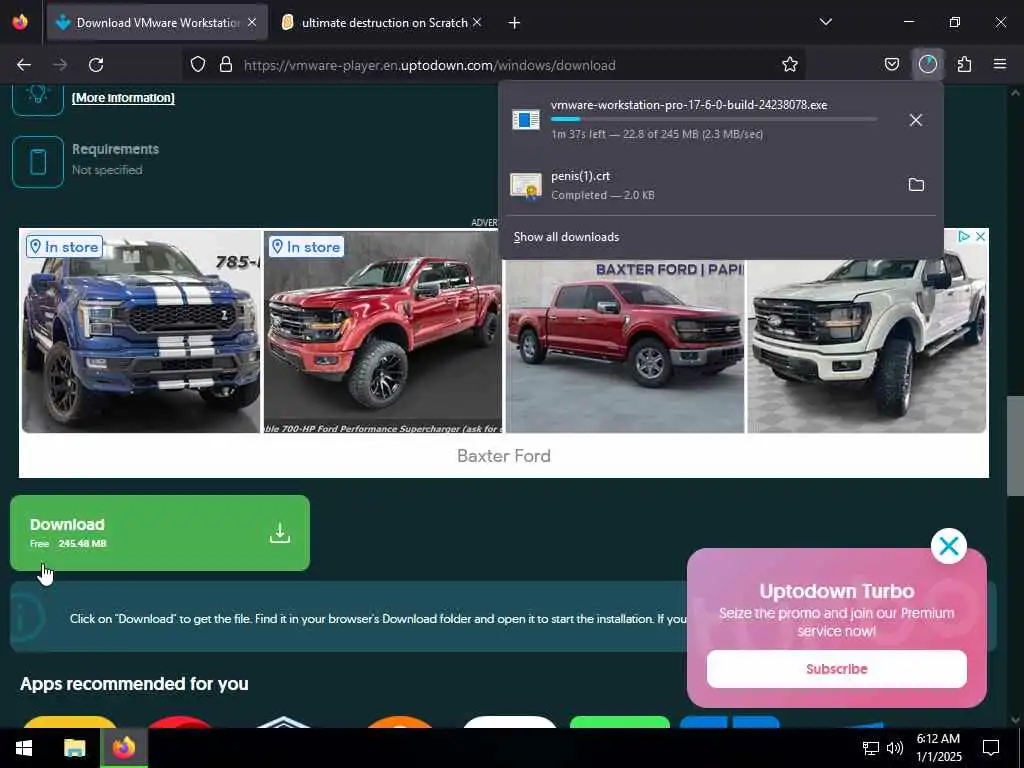Open the Windows Start menu
The height and width of the screenshot is (768, 1024).
coord(24,748)
